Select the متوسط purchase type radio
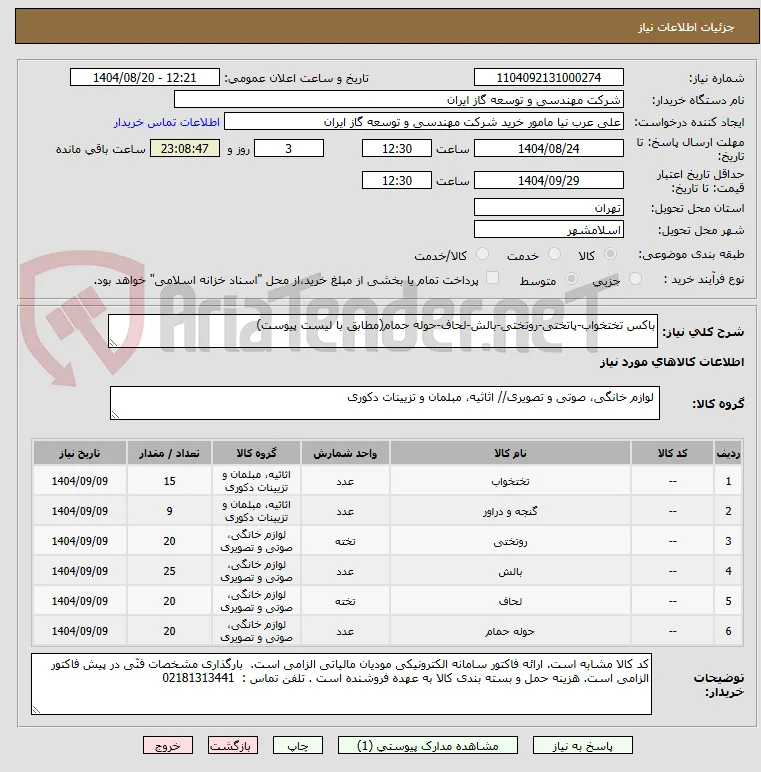Image resolution: width=761 pixels, height=772 pixels. (x=571, y=279)
